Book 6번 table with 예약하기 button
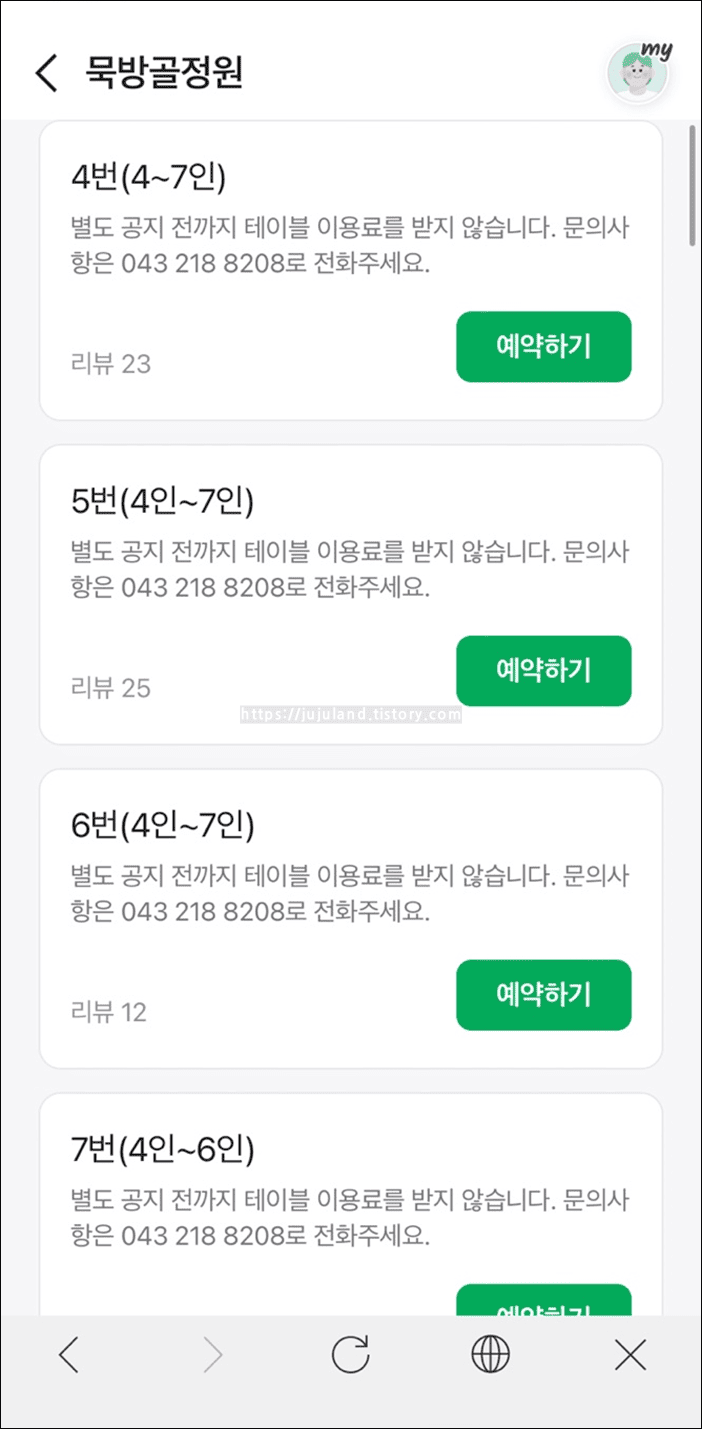The image size is (702, 1429). (x=543, y=994)
